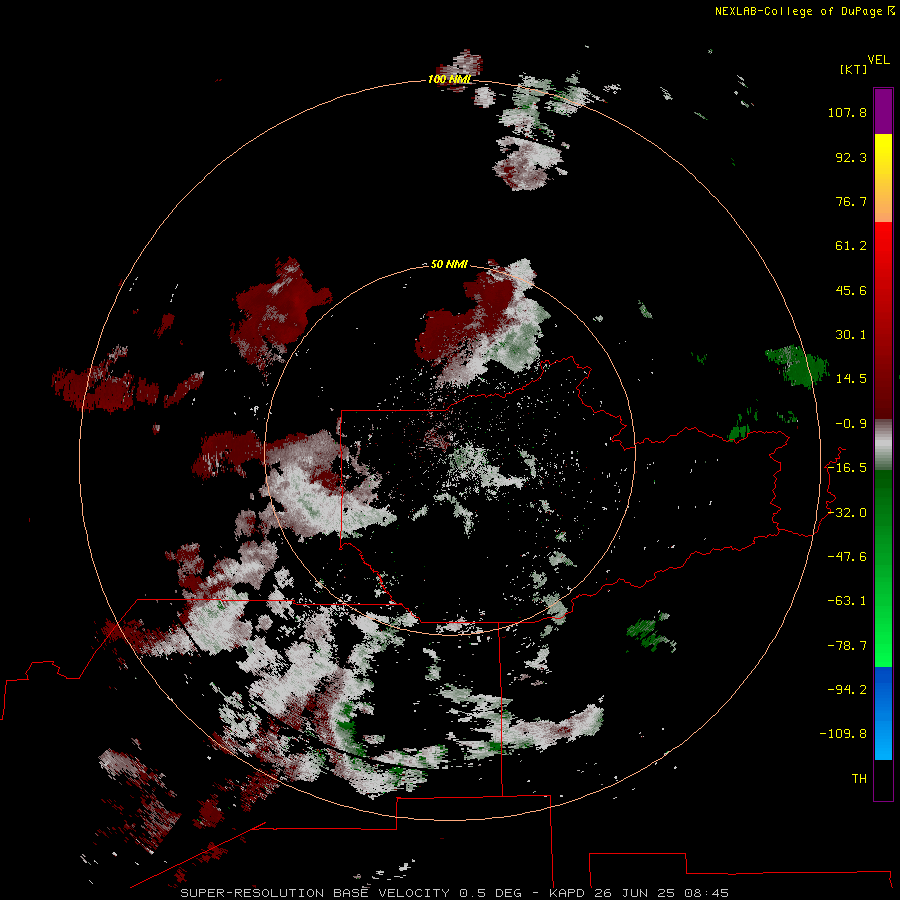Click the SUPER-RESOLUTION BASE VELOCITY caption text
The height and width of the screenshot is (900, 900).
click(317, 893)
